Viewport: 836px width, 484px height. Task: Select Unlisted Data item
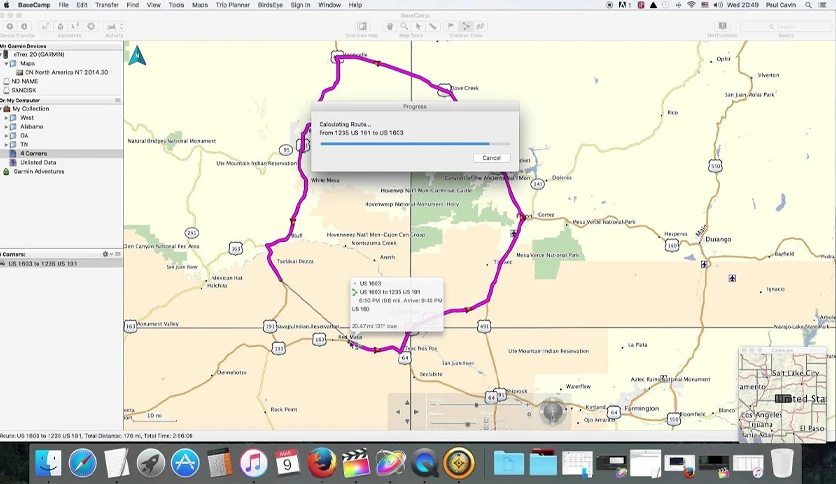point(38,163)
